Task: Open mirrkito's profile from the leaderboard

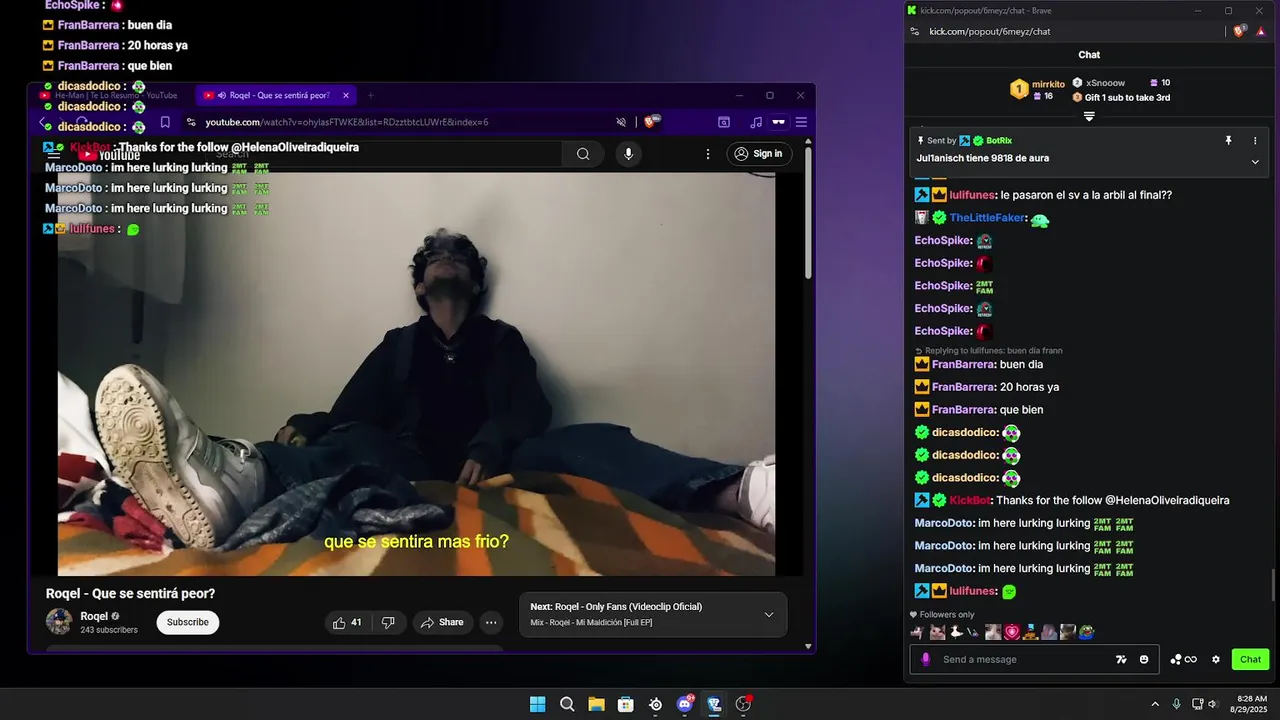Action: coord(1048,85)
